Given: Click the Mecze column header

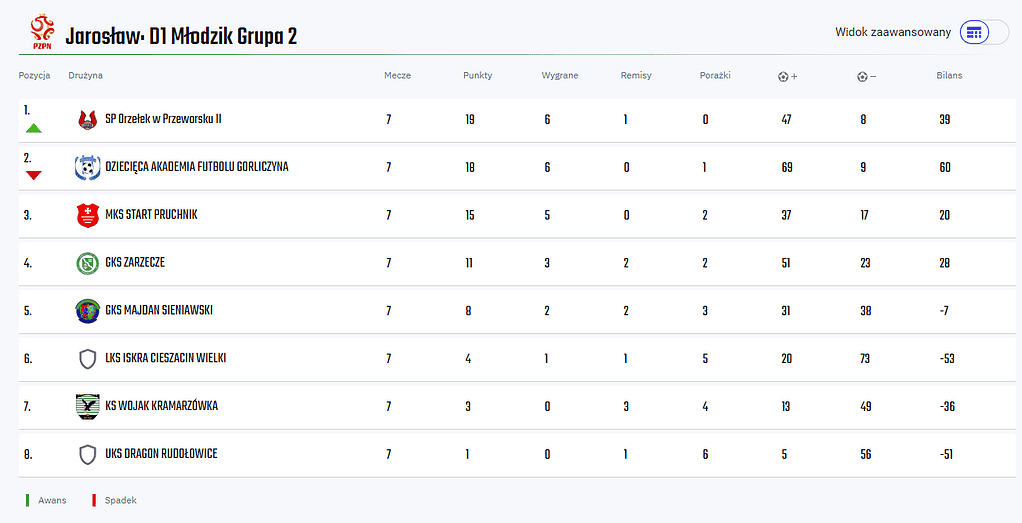Looking at the screenshot, I should tap(397, 76).
